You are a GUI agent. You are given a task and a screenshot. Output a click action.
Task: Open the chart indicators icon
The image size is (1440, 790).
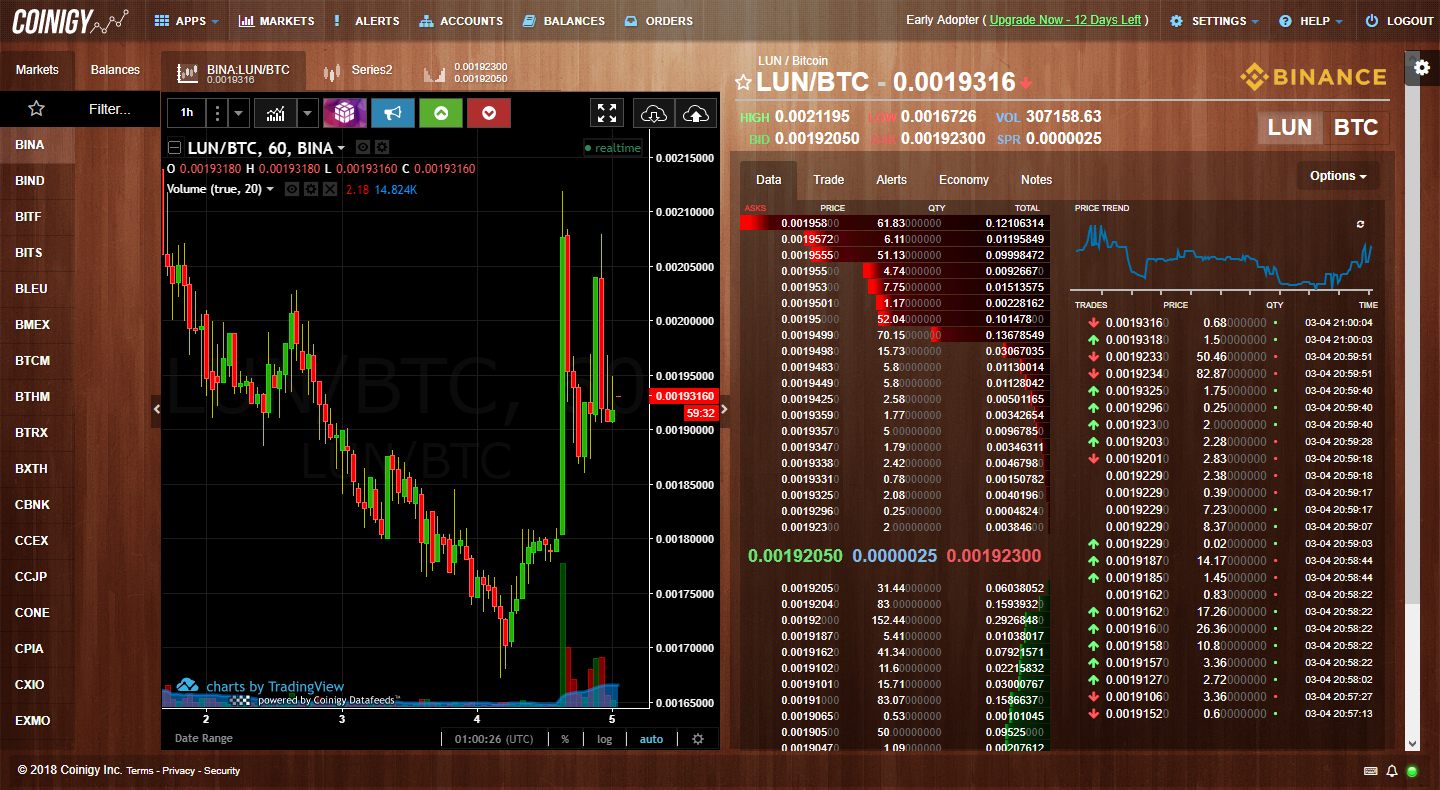[275, 113]
